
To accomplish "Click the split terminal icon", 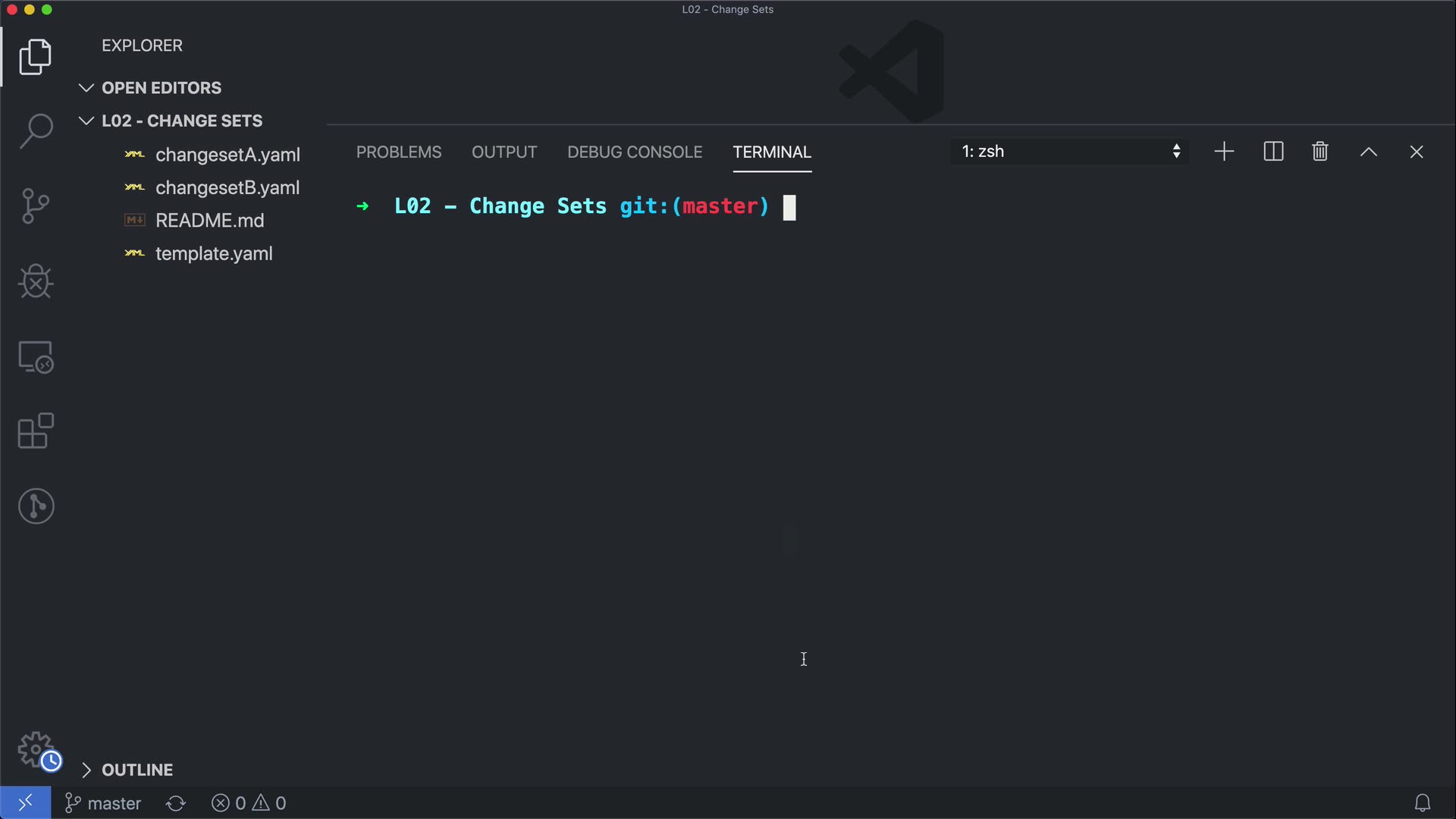I will [x=1273, y=152].
